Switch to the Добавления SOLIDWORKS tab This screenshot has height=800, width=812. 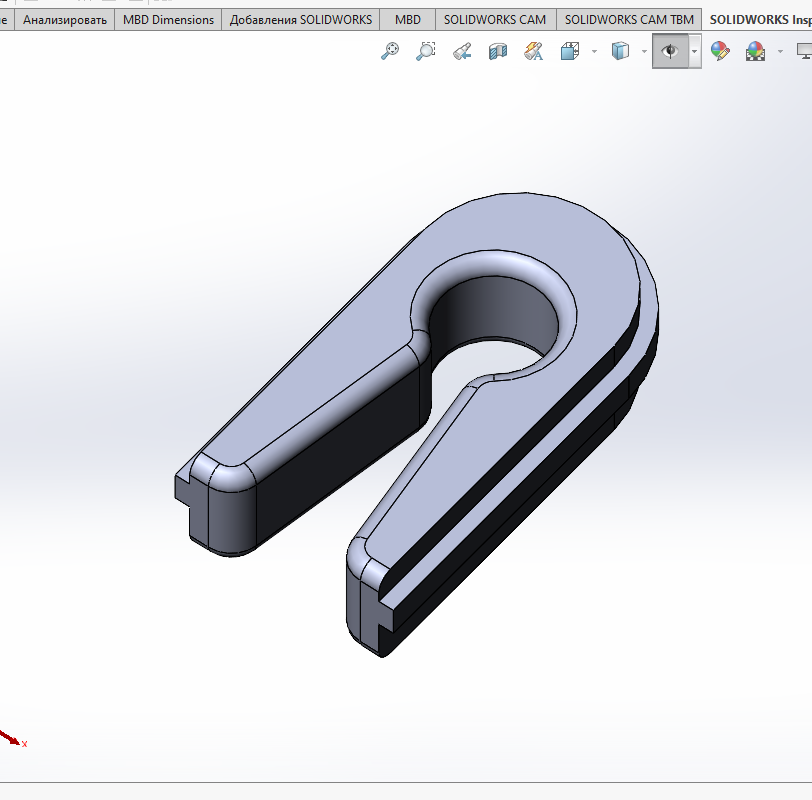pos(301,19)
